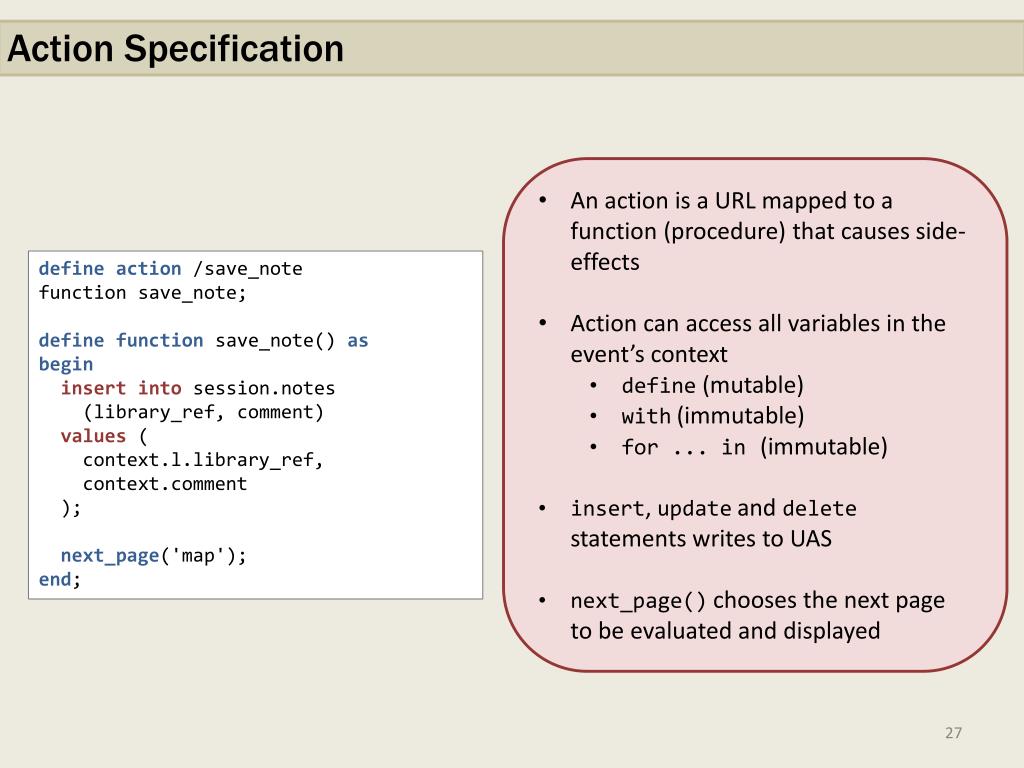Click 'insert into session.notes' statement
Screen dimensions: 1024x768
198,388
